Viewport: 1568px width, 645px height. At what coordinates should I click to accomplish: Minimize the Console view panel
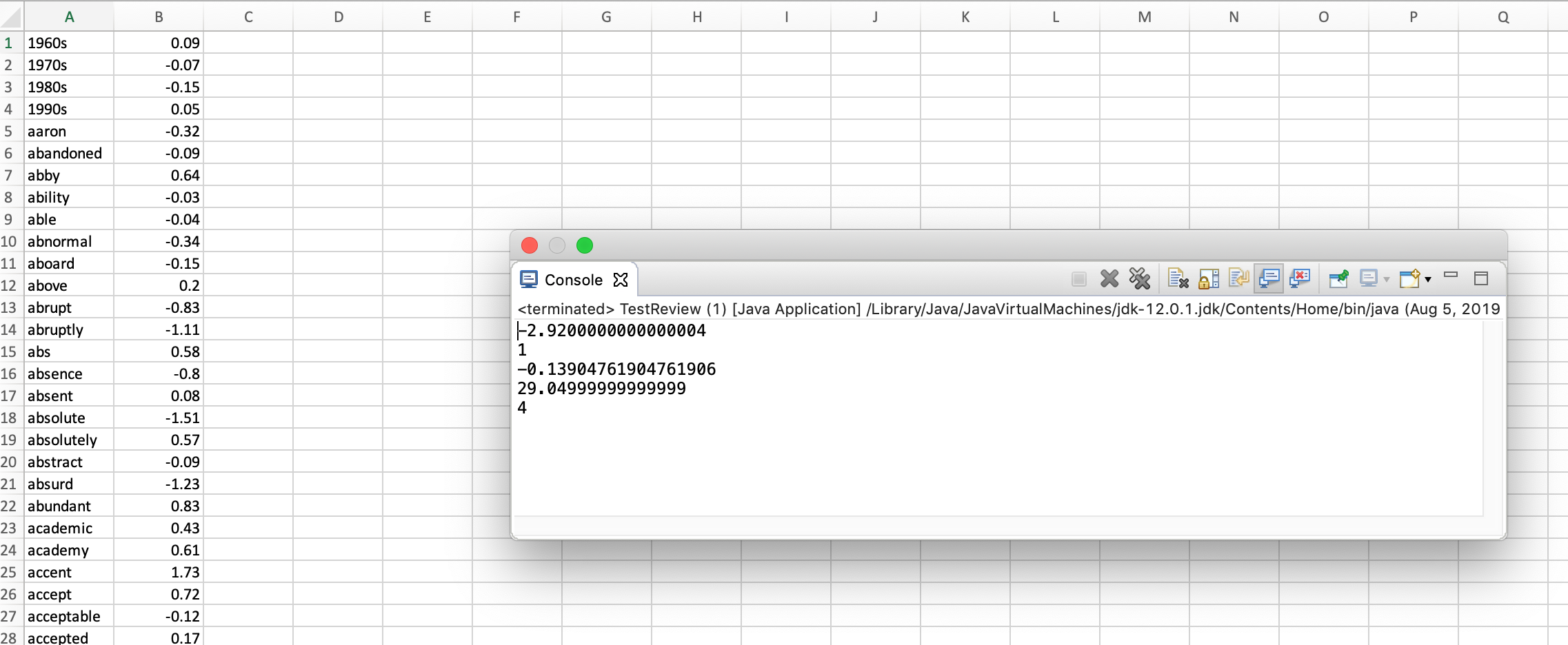(x=1451, y=275)
